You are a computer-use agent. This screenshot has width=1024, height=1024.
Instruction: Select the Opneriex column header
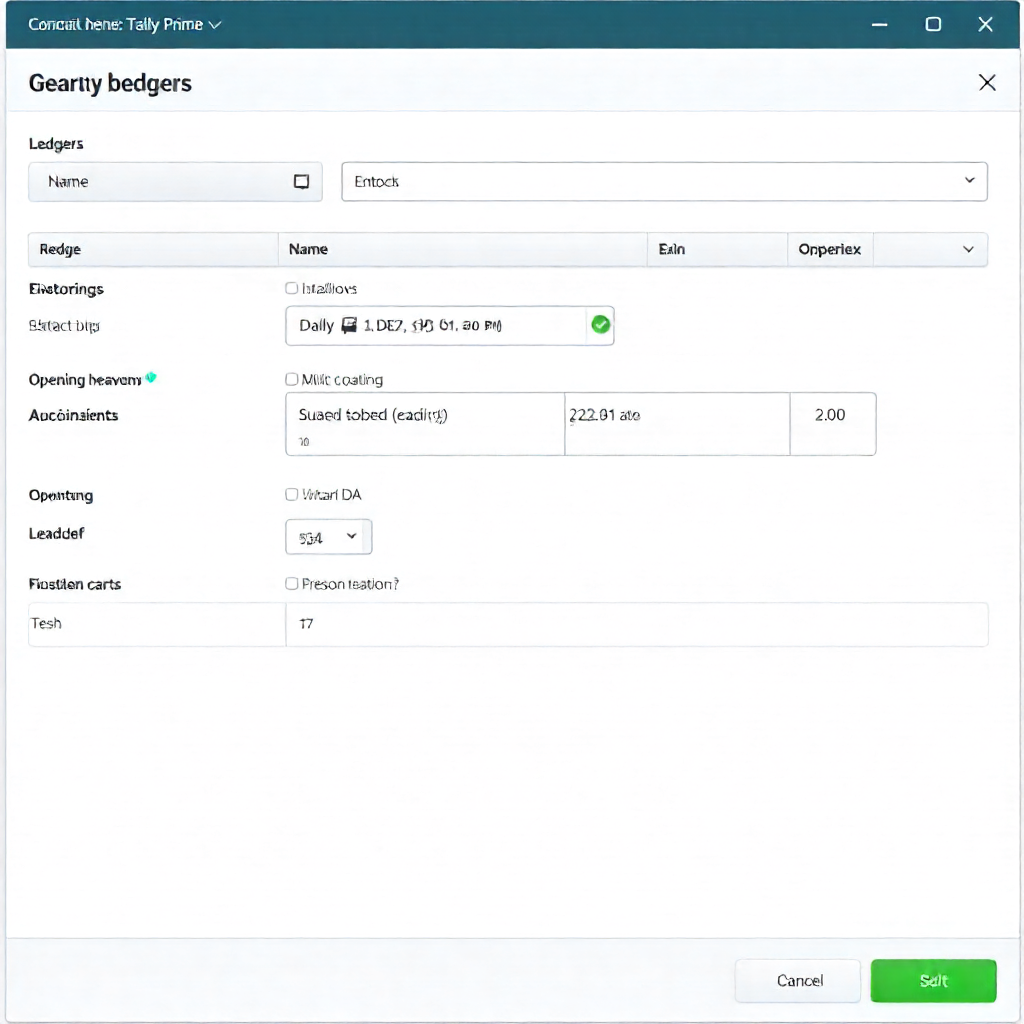[829, 250]
